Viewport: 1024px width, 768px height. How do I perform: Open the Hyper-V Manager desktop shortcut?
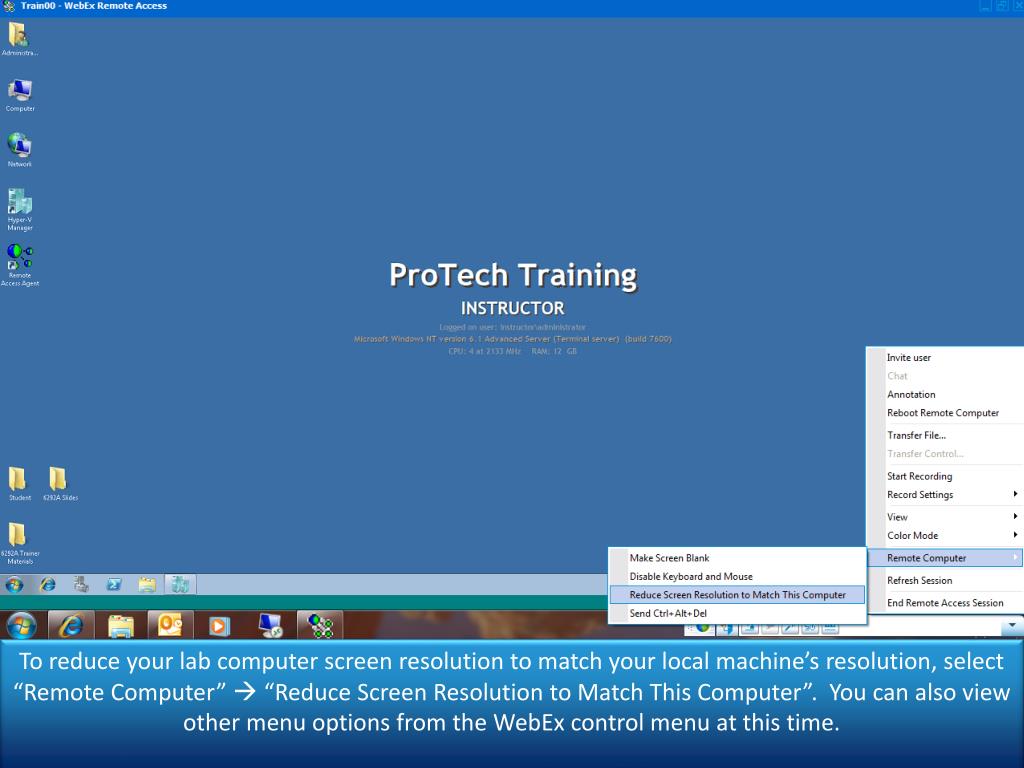click(x=20, y=209)
